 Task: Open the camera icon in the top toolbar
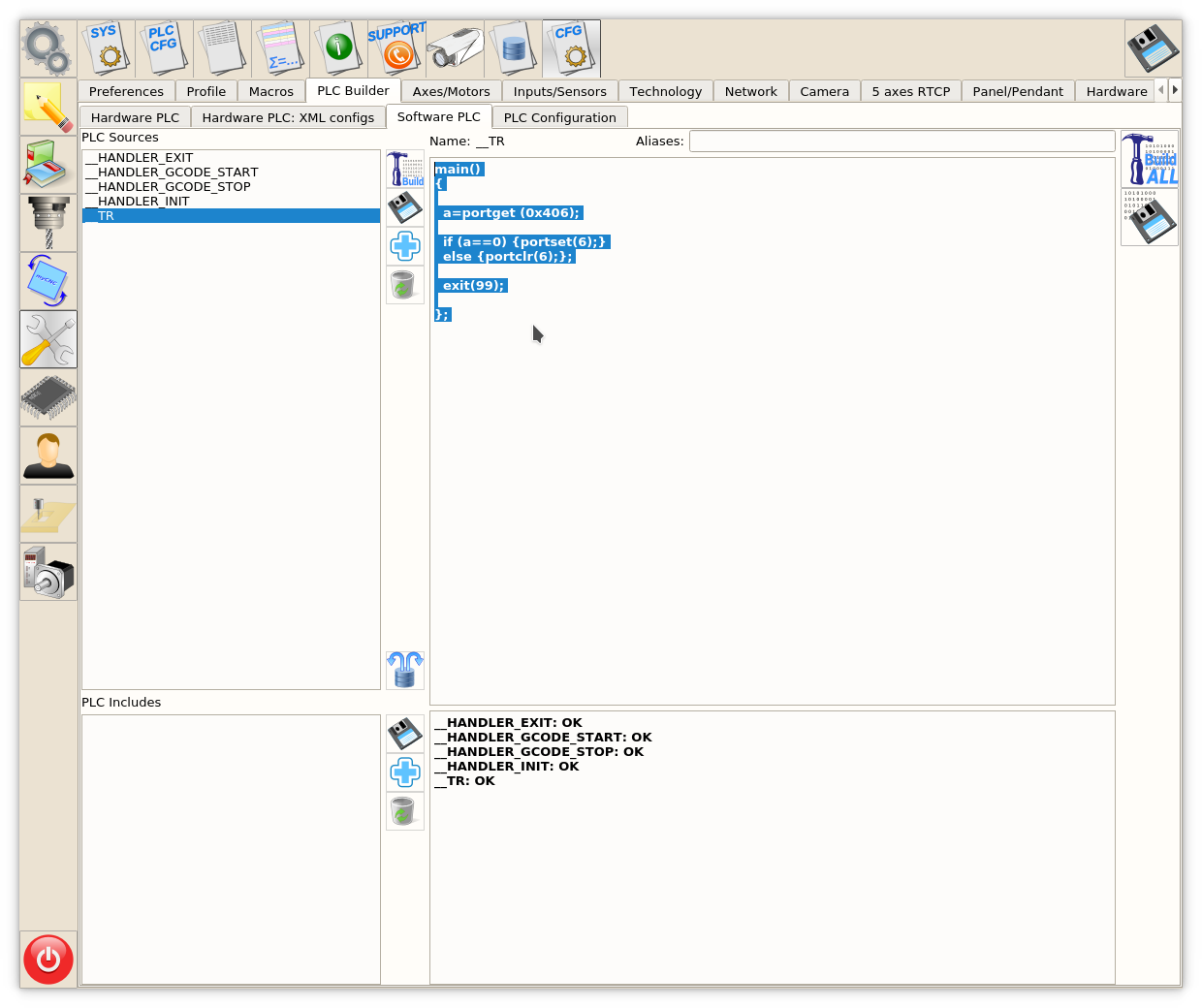456,48
